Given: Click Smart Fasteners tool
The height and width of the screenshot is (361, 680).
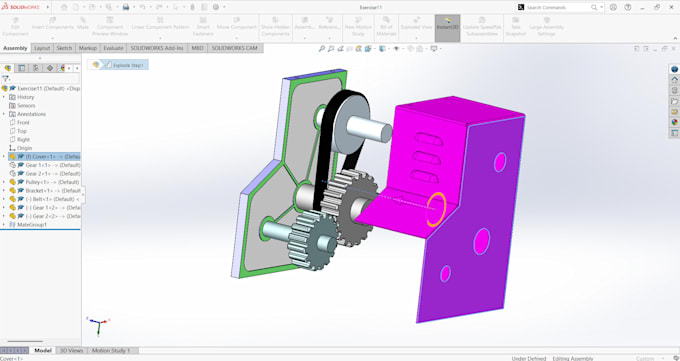Looking at the screenshot, I should tap(203, 27).
